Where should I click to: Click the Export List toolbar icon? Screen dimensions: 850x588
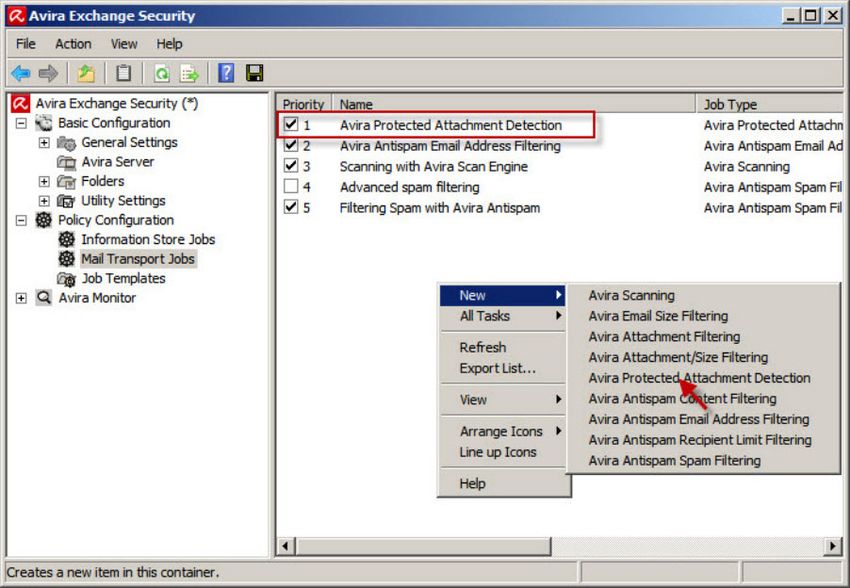point(189,73)
